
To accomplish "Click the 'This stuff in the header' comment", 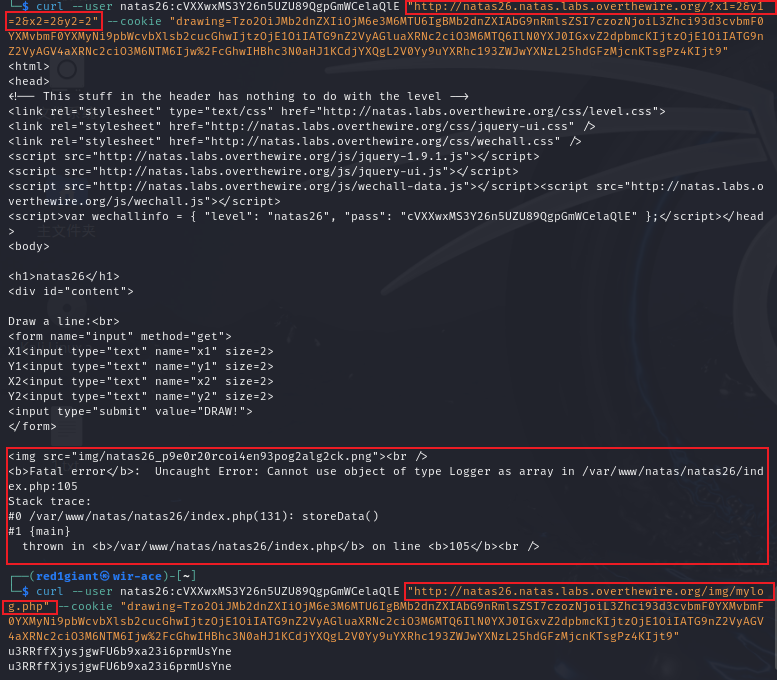I will (238, 96).
